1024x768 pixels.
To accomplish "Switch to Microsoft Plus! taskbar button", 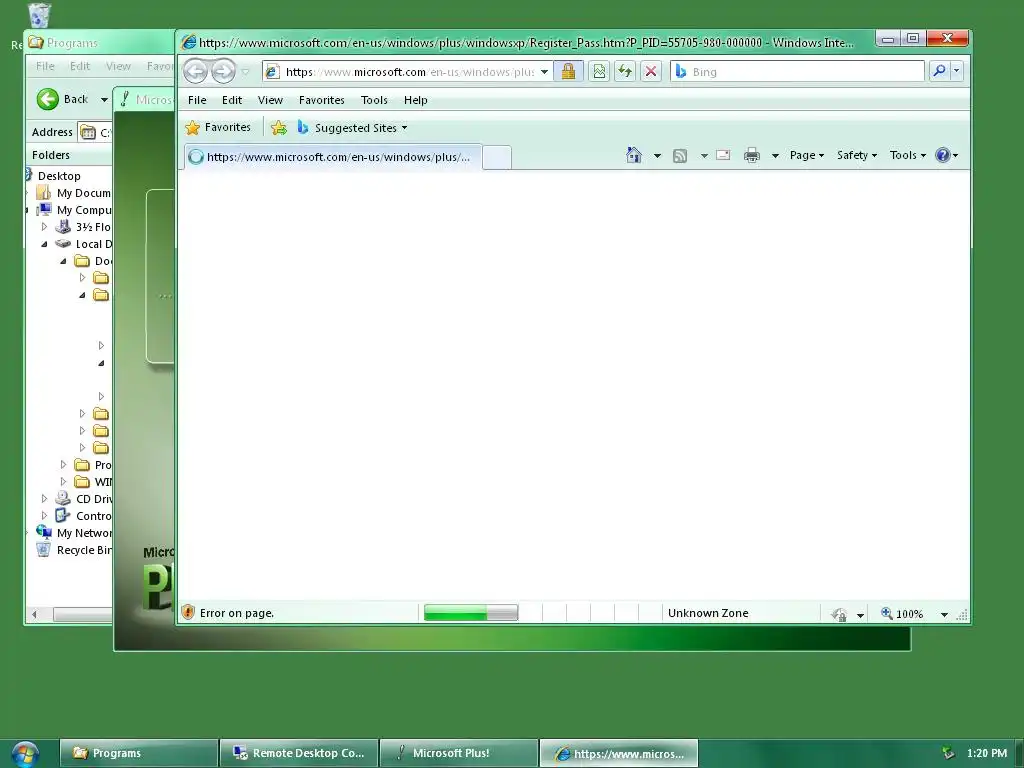I will click(459, 753).
